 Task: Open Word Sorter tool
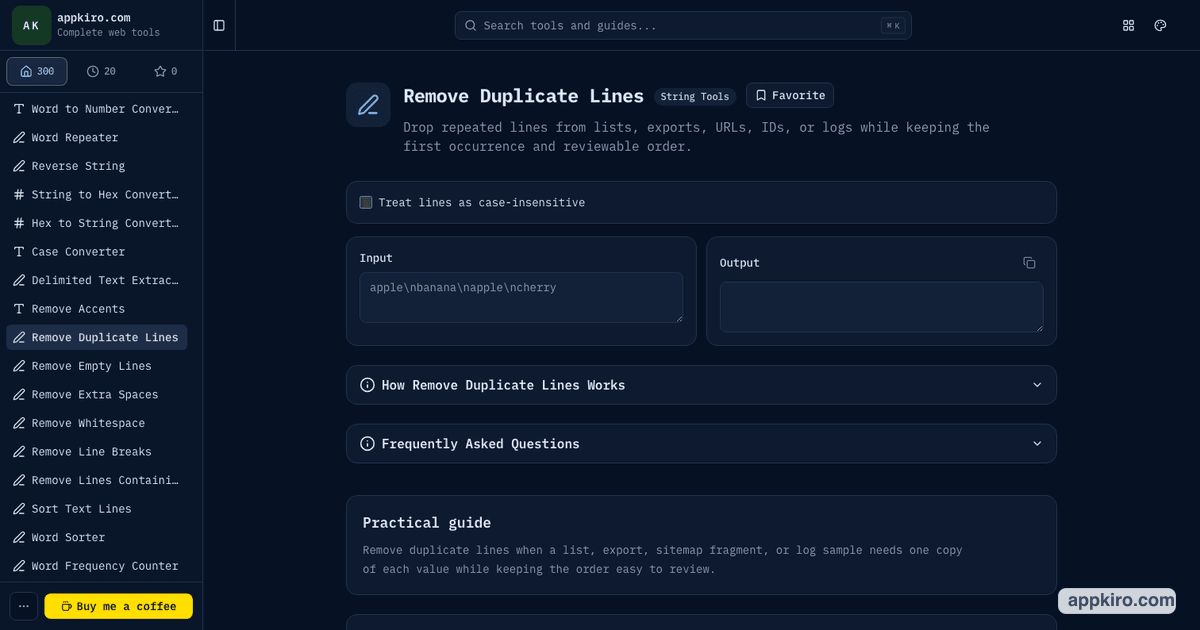[97, 538]
